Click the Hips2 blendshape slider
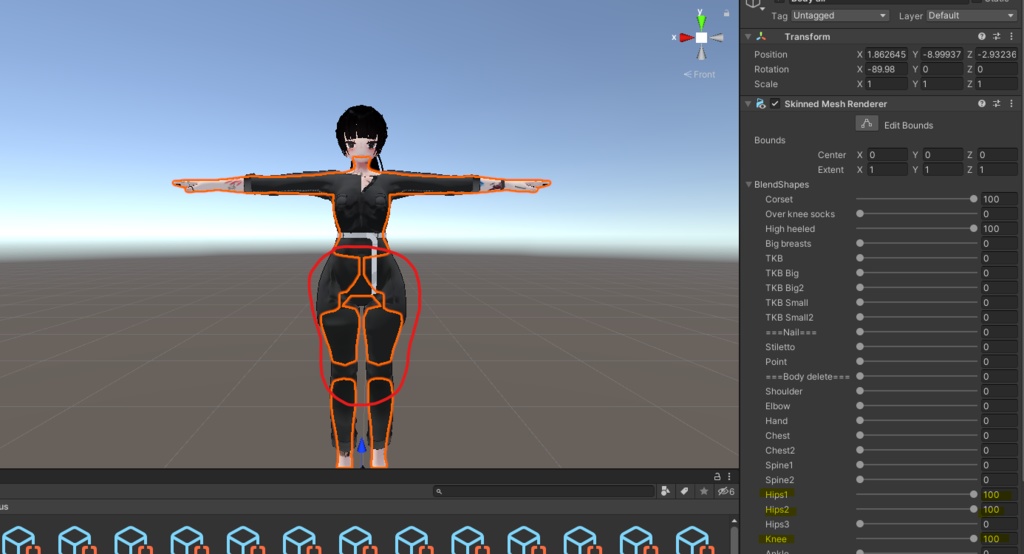The width and height of the screenshot is (1024, 554). (916, 510)
